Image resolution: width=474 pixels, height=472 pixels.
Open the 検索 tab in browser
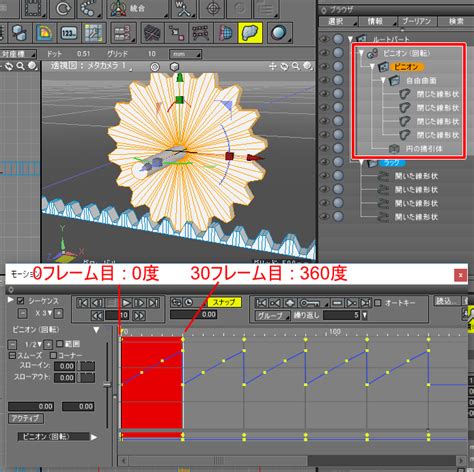(456, 21)
